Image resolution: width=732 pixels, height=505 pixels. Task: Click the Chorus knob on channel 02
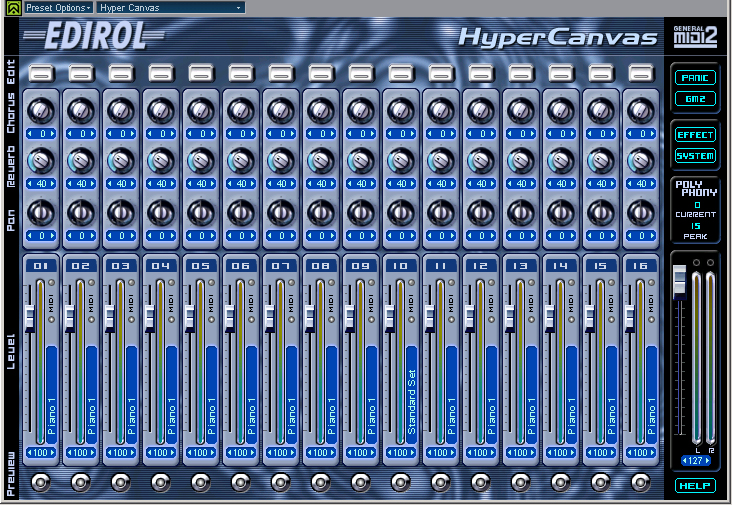point(81,111)
